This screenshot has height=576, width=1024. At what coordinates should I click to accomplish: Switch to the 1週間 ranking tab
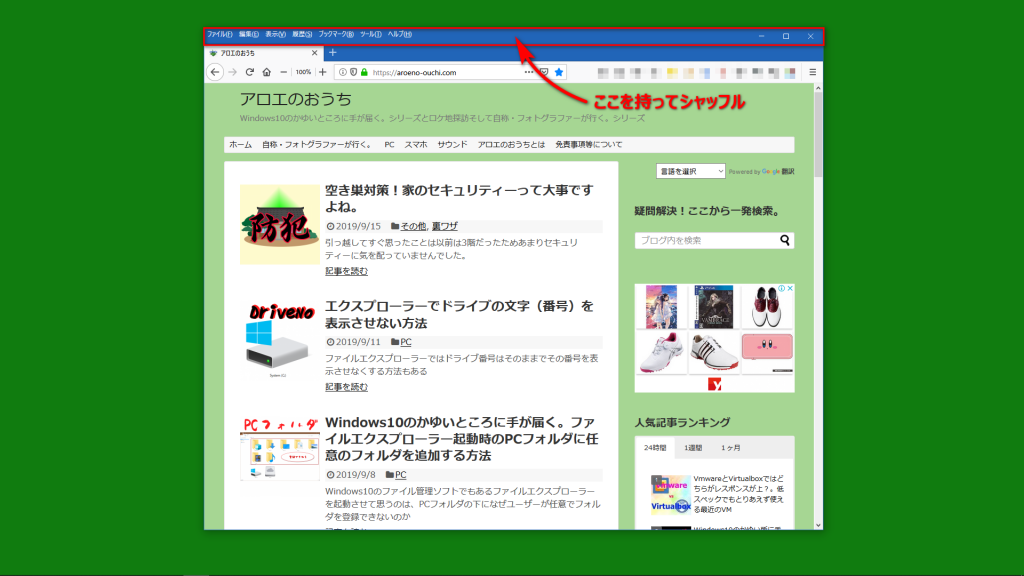coord(693,448)
